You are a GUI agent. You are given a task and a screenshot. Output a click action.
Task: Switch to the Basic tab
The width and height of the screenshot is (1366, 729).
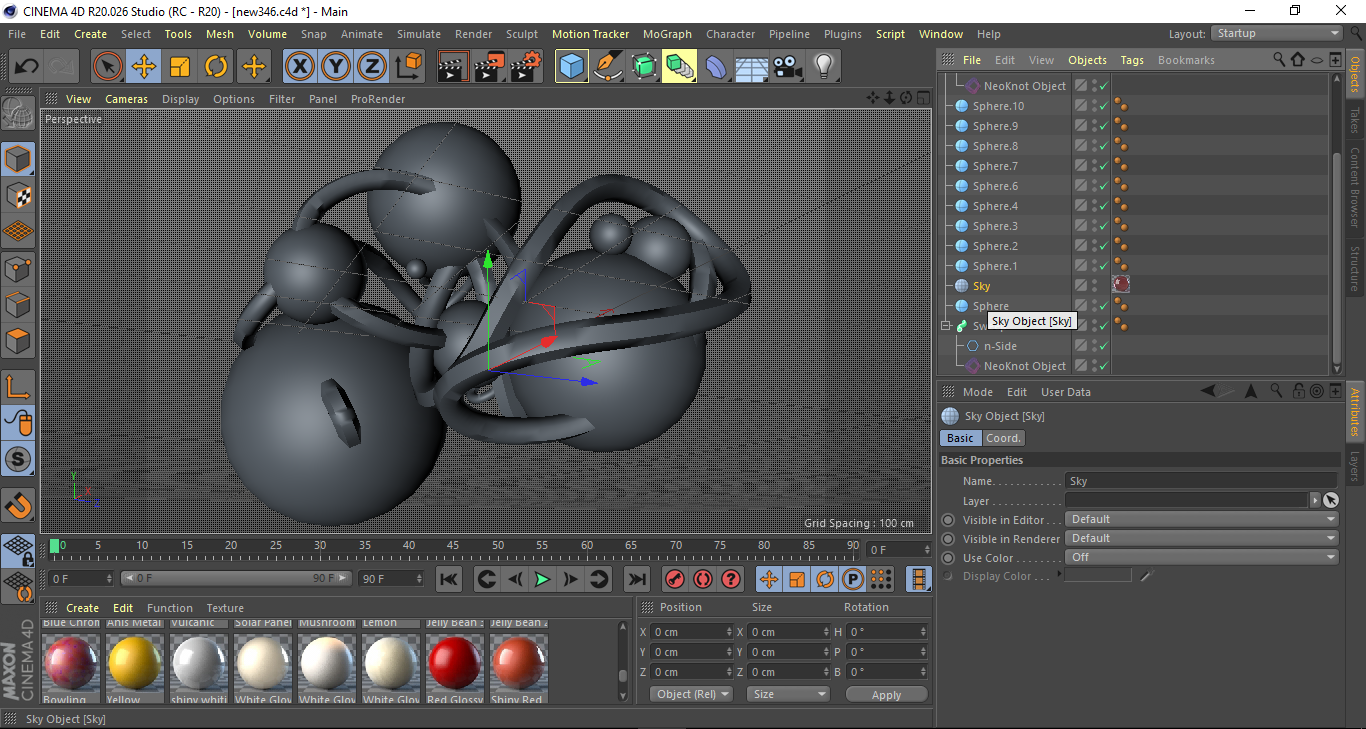point(960,438)
